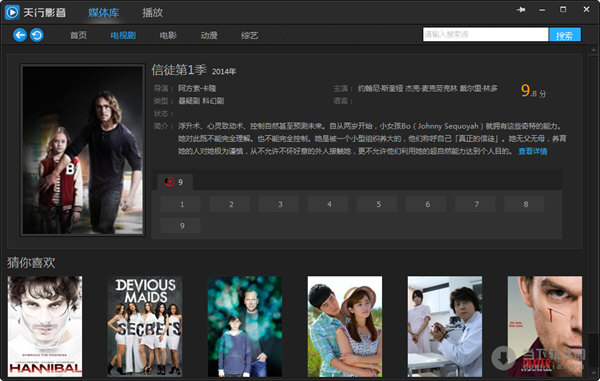The image size is (600, 381).
Task: Focus the search keyword input field
Action: [x=486, y=34]
